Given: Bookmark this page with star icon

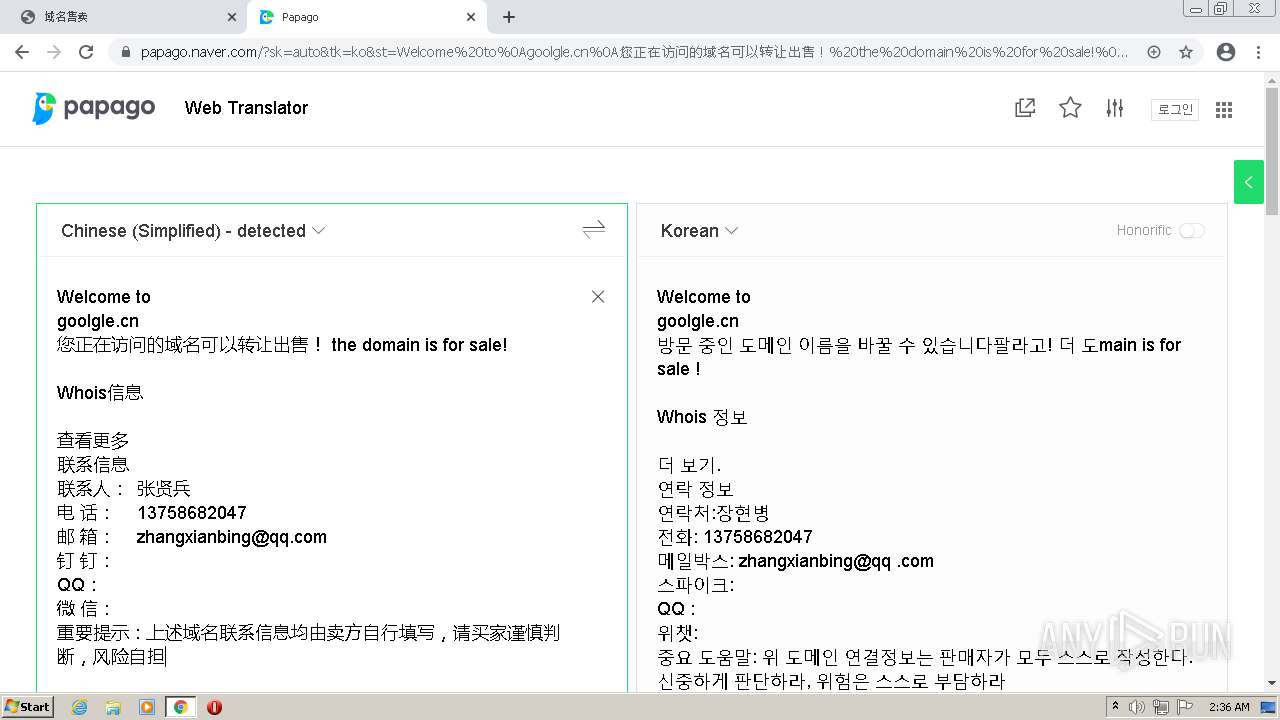Looking at the screenshot, I should (1186, 52).
